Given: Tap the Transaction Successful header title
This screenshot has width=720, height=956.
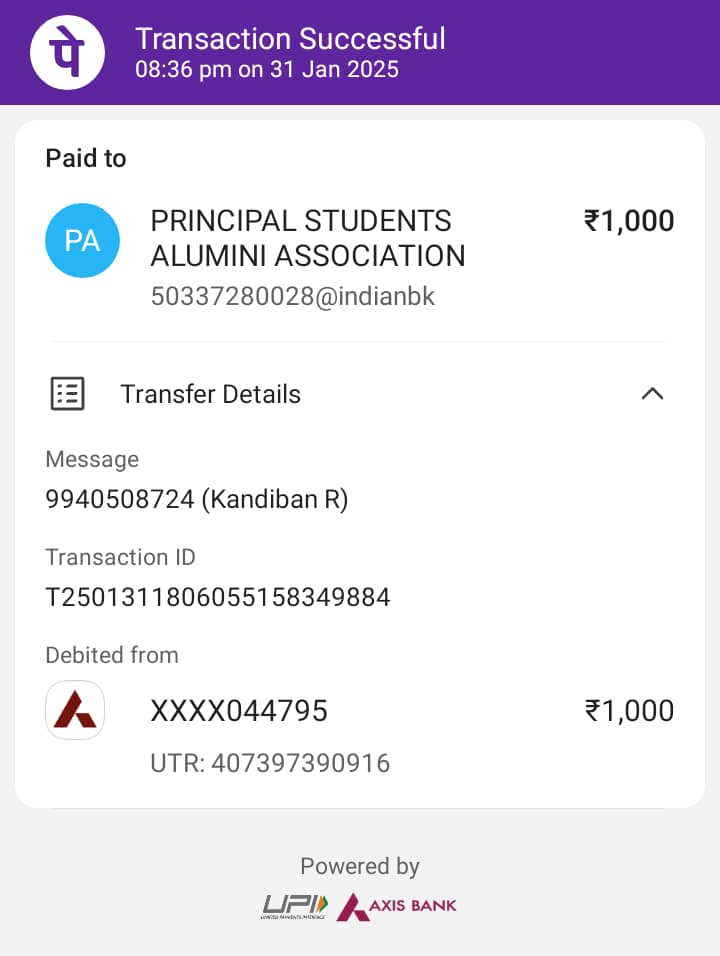Looking at the screenshot, I should [290, 39].
